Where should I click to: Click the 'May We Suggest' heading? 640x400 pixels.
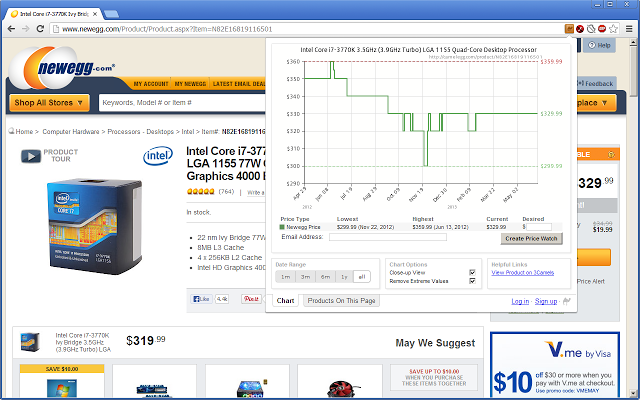point(435,343)
